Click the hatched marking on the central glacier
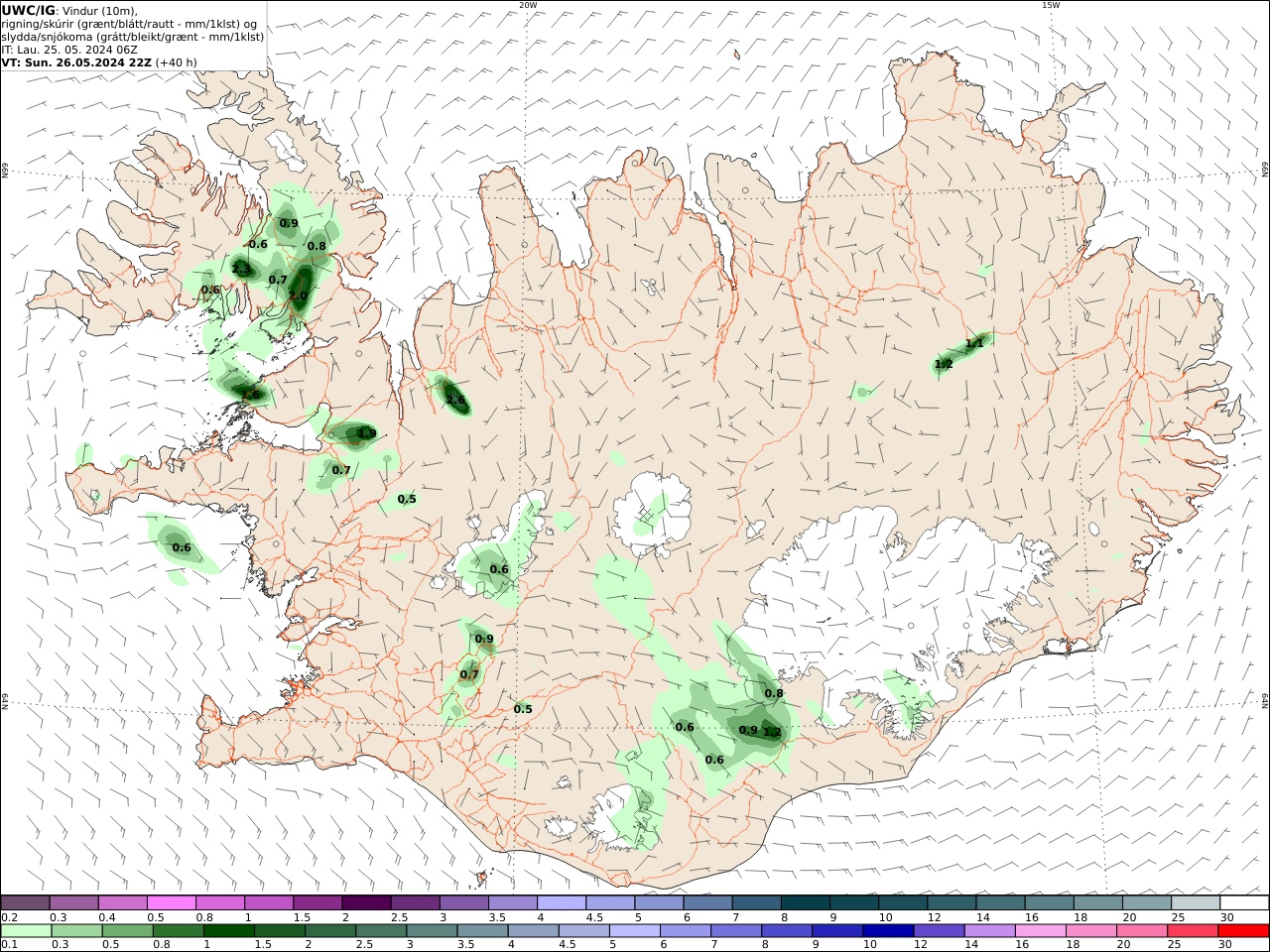This screenshot has height=952, width=1270. click(645, 515)
